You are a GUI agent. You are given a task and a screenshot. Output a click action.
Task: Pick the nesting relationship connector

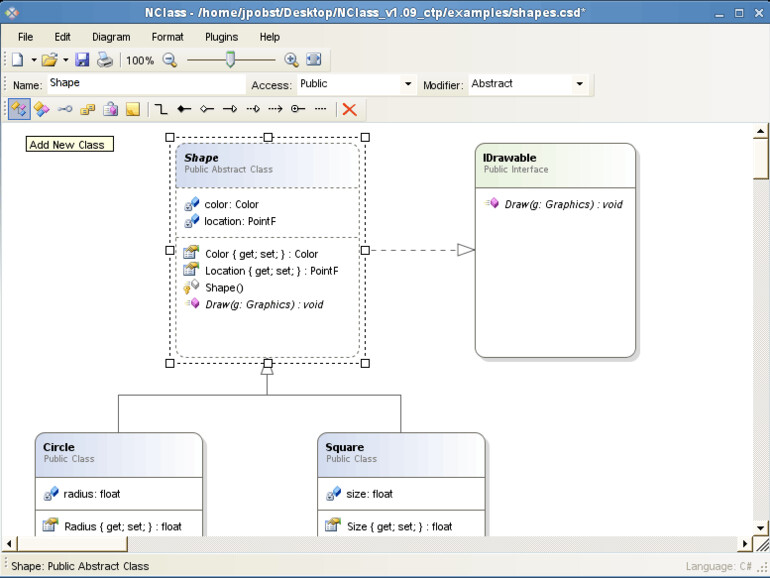[x=297, y=109]
